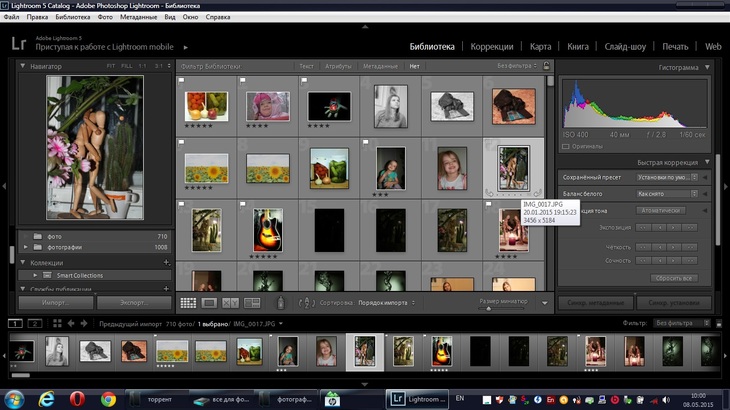Open grid shortcut in filmstrip bar
730x410 pixels.
[57, 323]
